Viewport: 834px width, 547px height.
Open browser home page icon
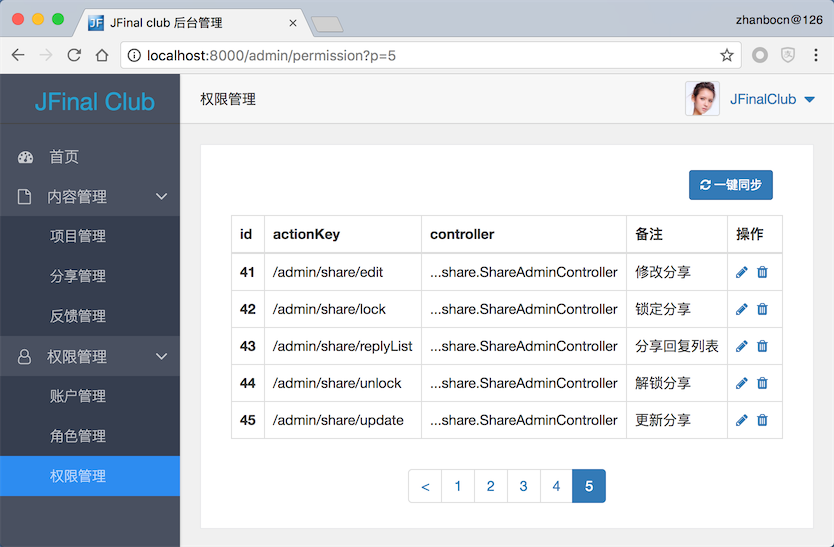pos(102,55)
